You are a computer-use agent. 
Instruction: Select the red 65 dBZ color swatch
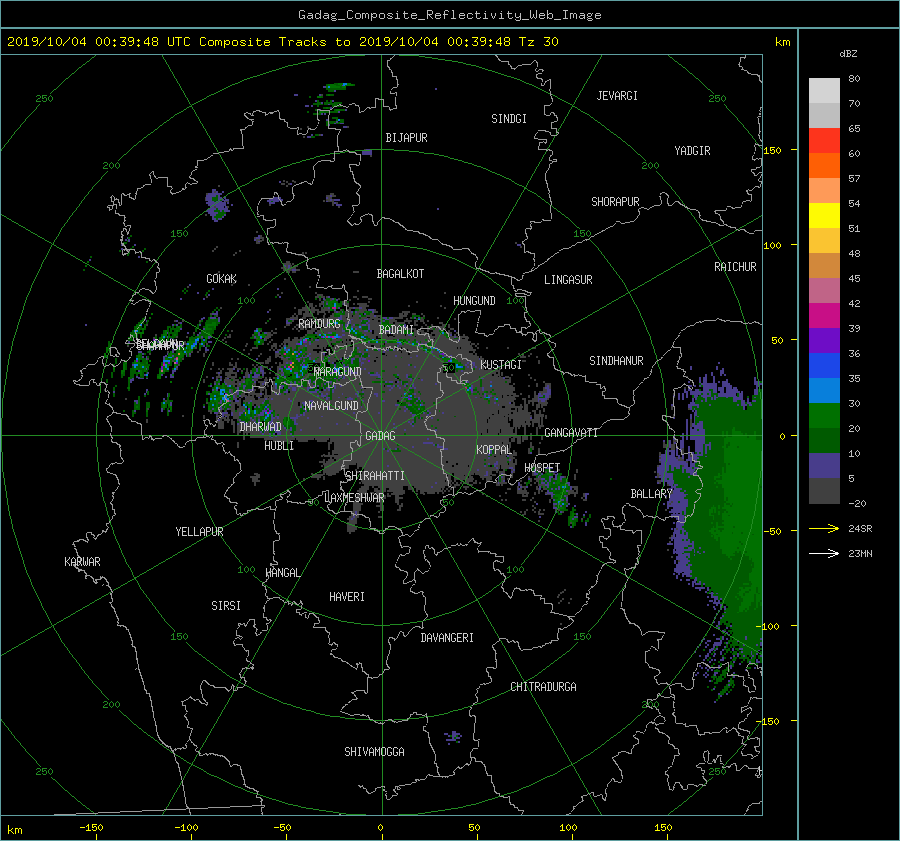824,140
